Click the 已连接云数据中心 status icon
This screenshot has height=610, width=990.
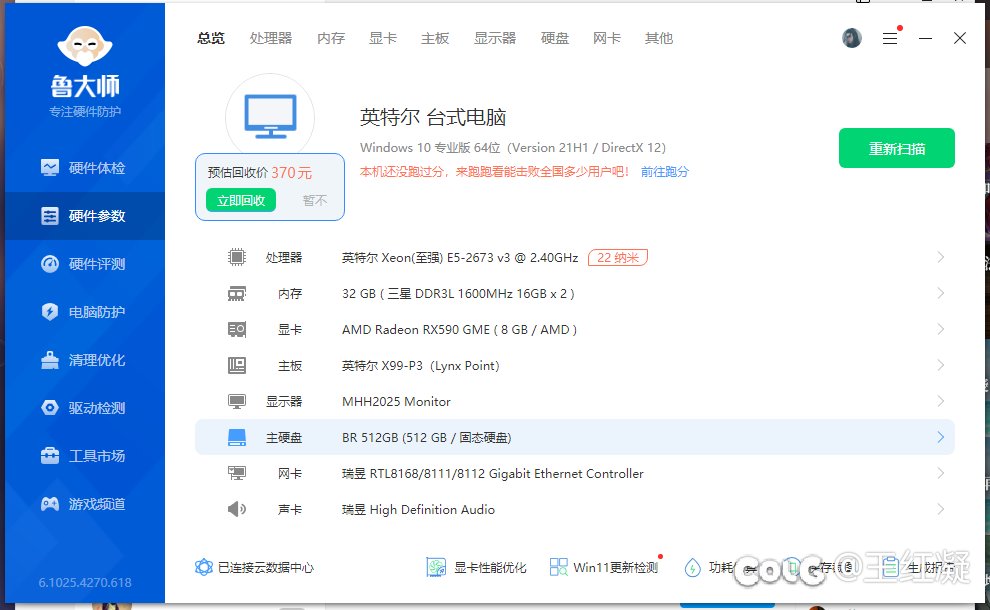[203, 567]
